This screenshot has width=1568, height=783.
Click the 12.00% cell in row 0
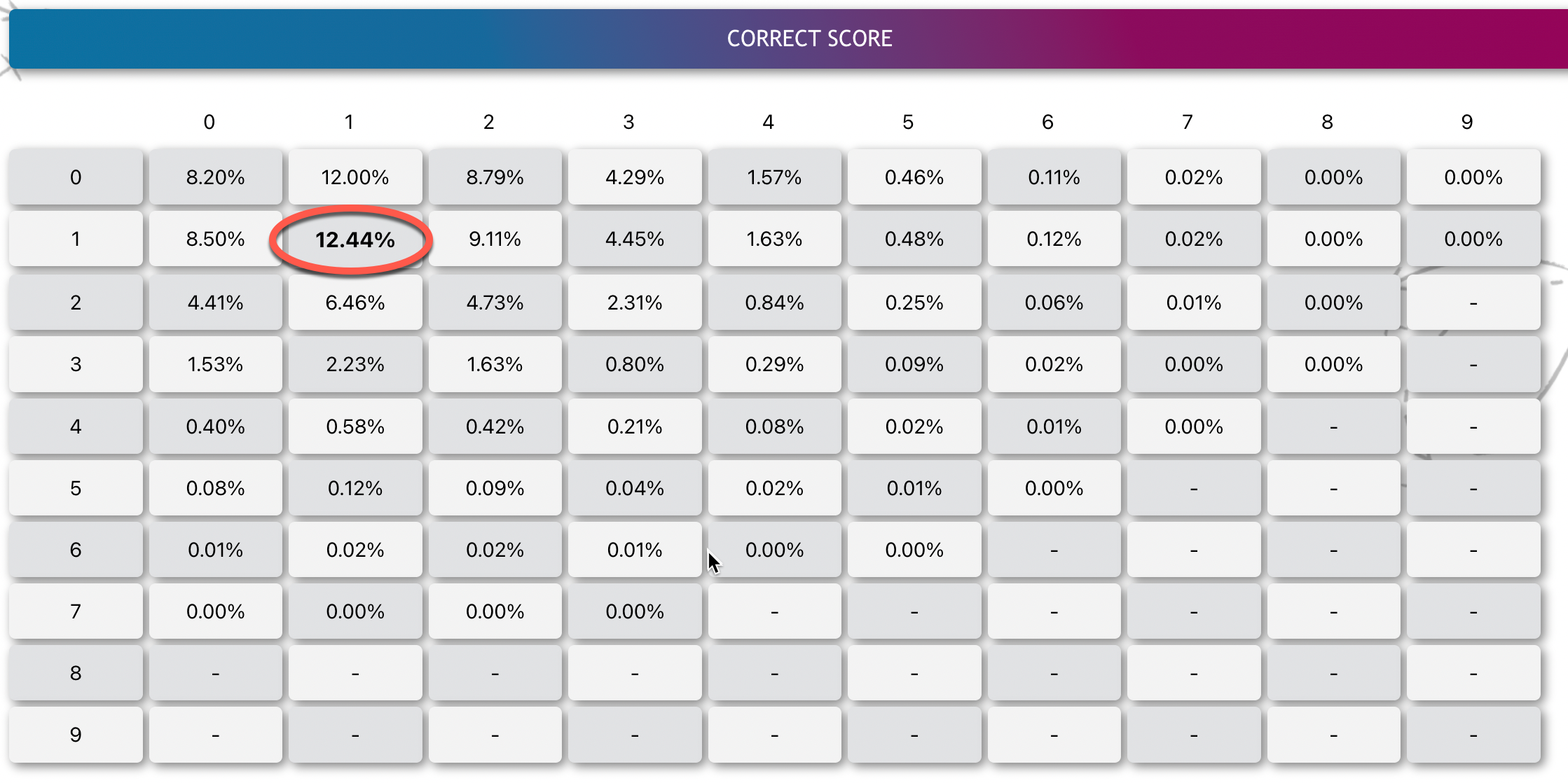(355, 177)
